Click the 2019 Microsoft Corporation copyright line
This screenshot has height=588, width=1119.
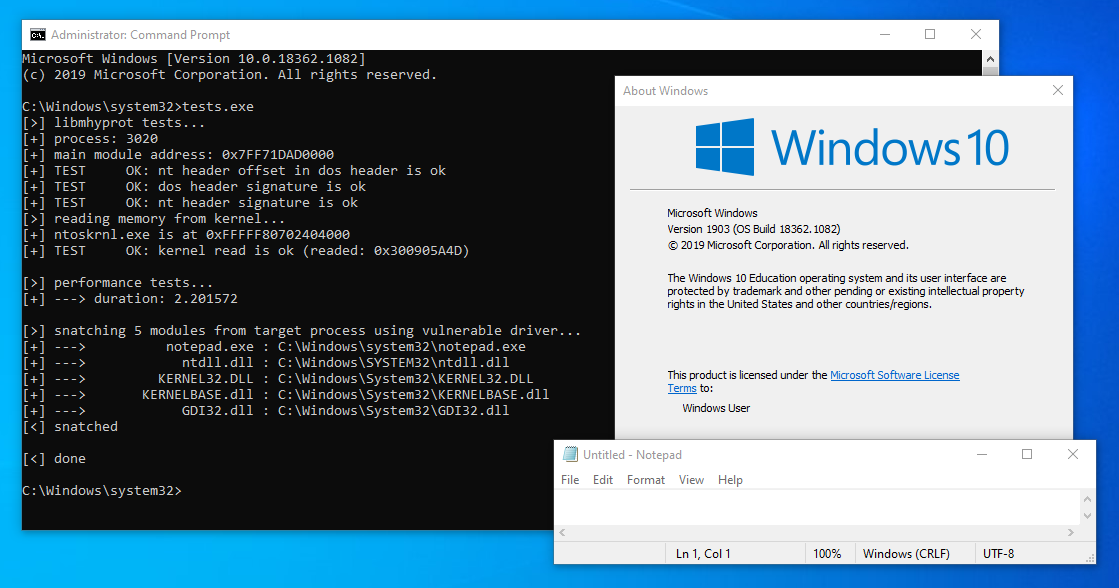[x=788, y=245]
